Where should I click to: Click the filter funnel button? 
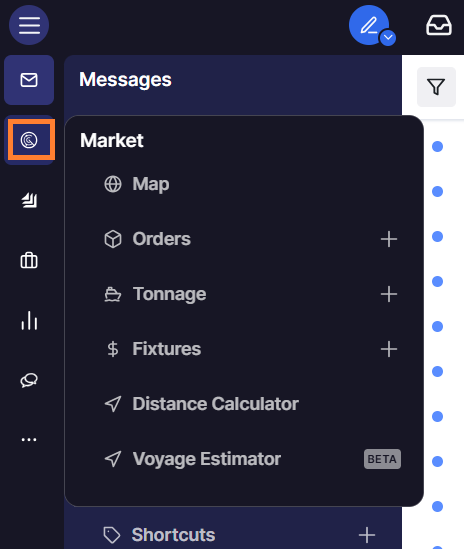tap(436, 87)
